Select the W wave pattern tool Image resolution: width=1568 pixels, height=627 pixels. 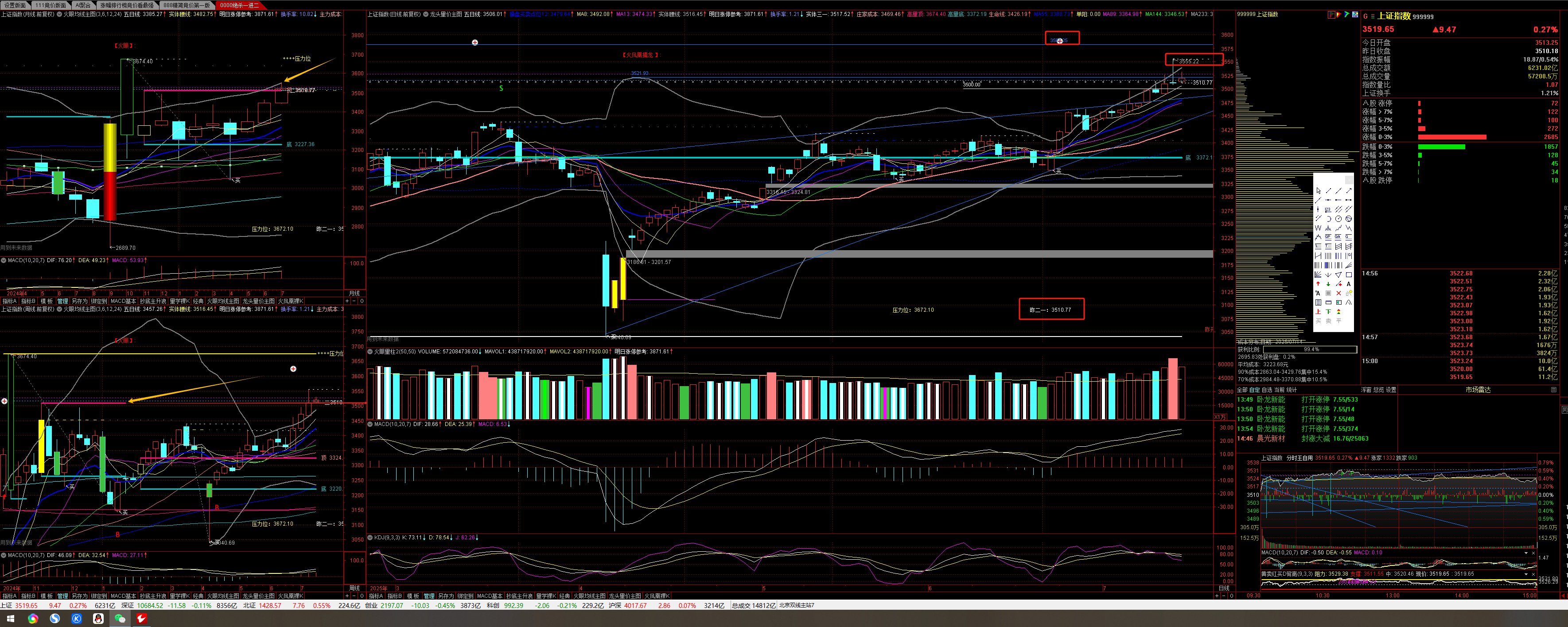[1319, 228]
